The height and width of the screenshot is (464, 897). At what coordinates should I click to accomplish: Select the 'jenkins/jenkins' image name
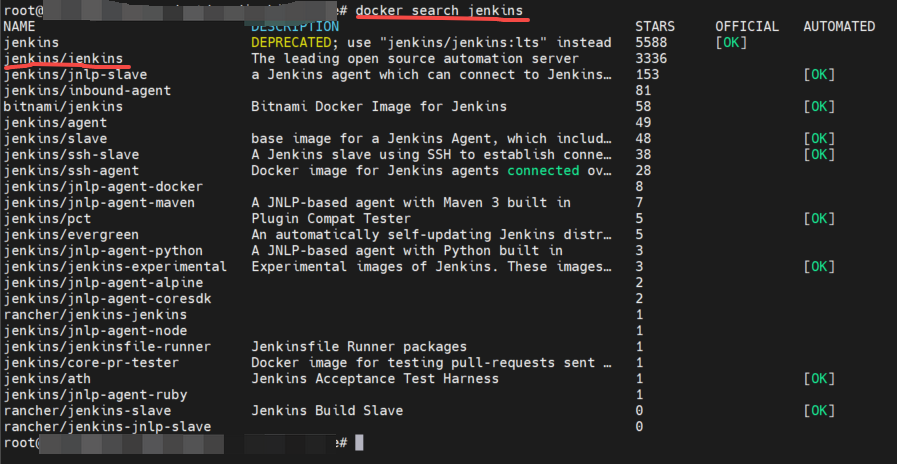point(63,58)
